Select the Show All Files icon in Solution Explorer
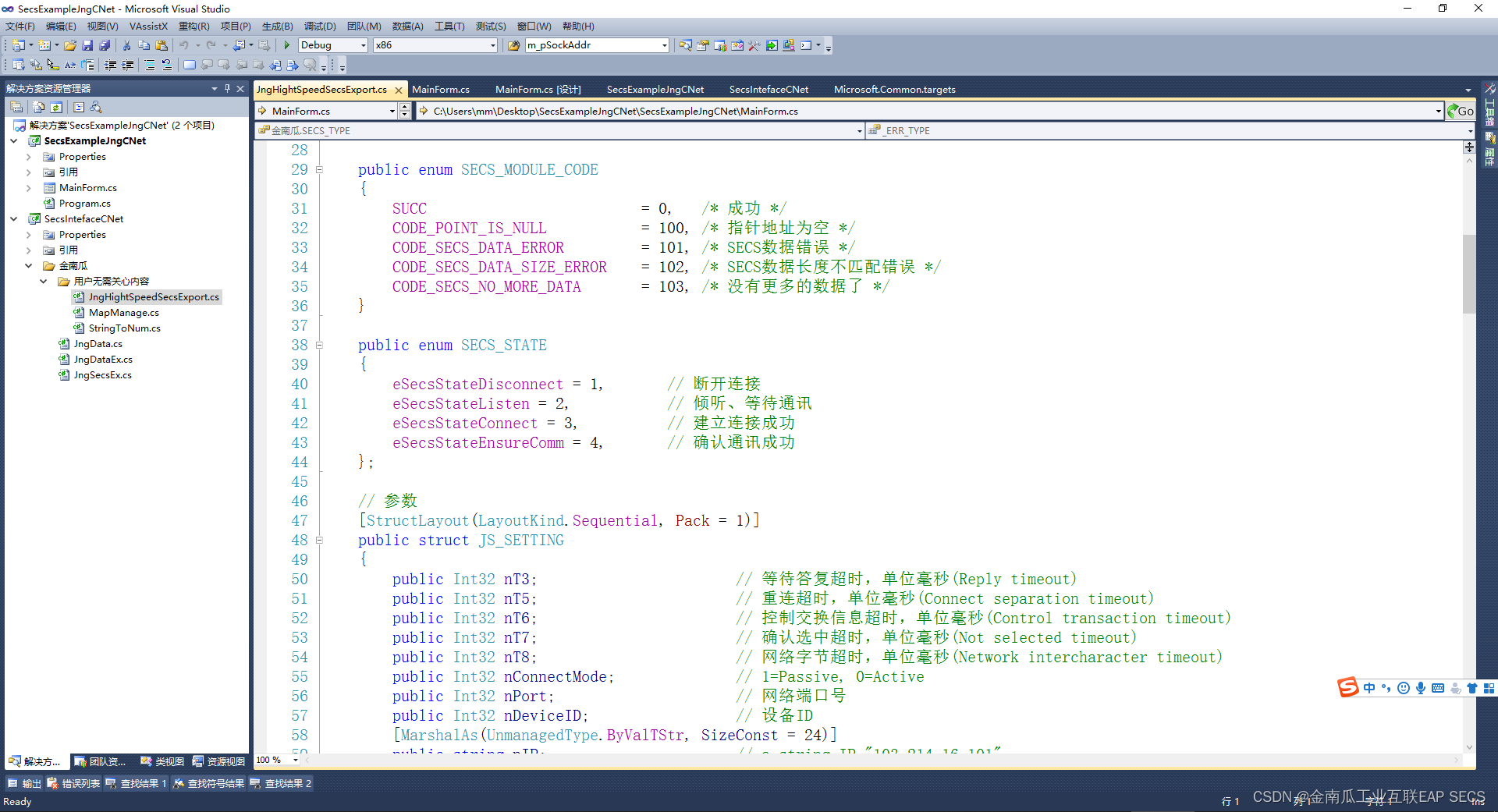 pos(38,107)
